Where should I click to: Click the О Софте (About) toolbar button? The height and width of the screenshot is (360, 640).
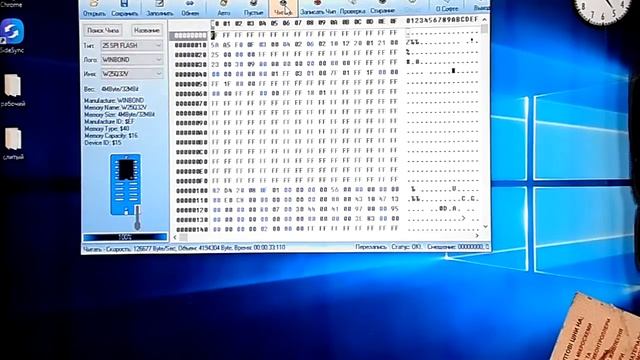click(x=447, y=6)
